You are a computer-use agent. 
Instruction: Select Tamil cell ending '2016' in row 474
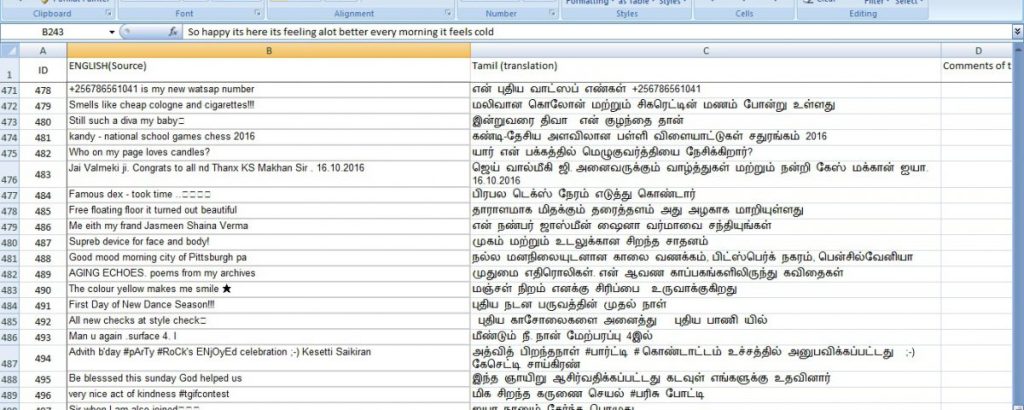click(x=705, y=137)
